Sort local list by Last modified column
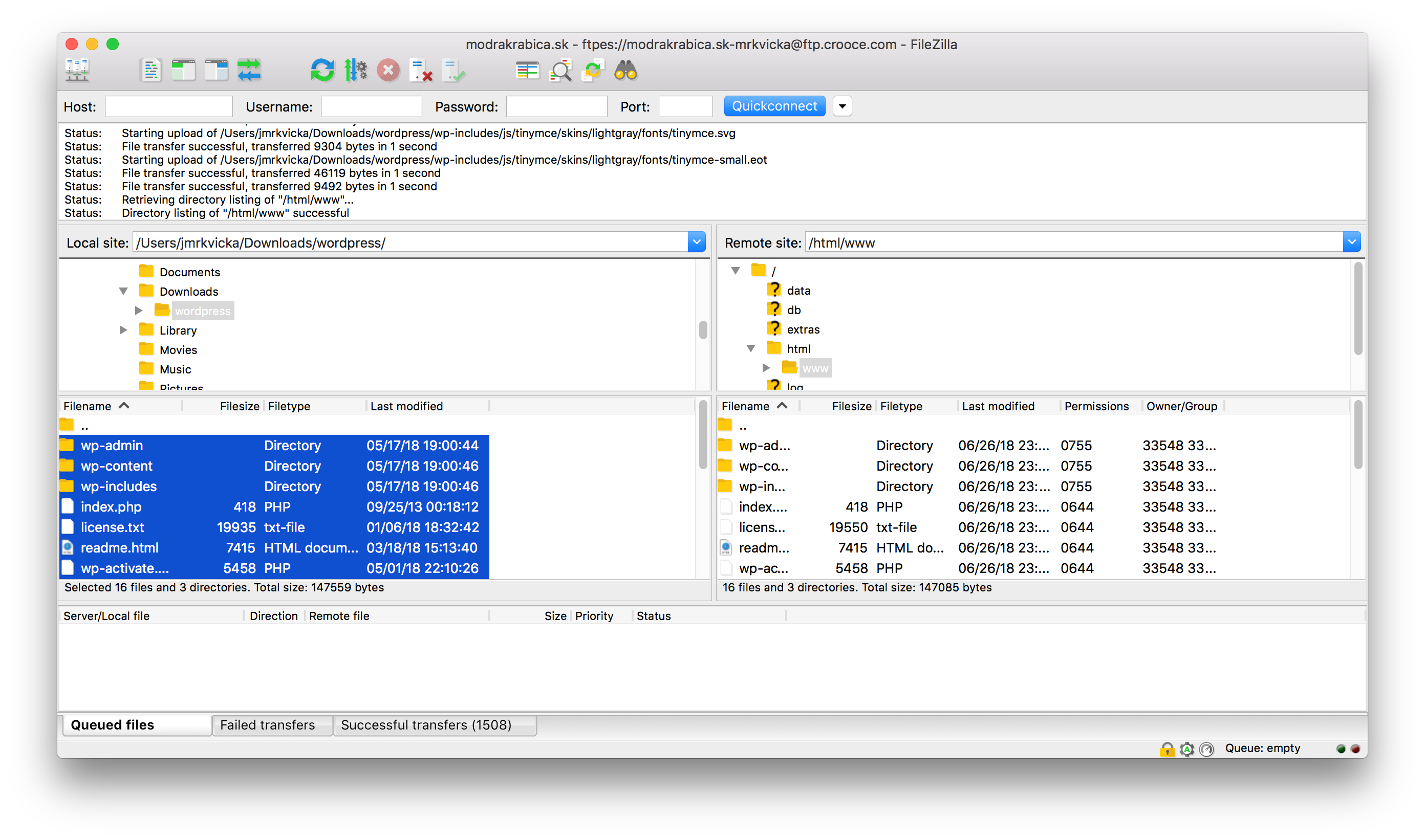This screenshot has width=1425, height=840. (427, 406)
